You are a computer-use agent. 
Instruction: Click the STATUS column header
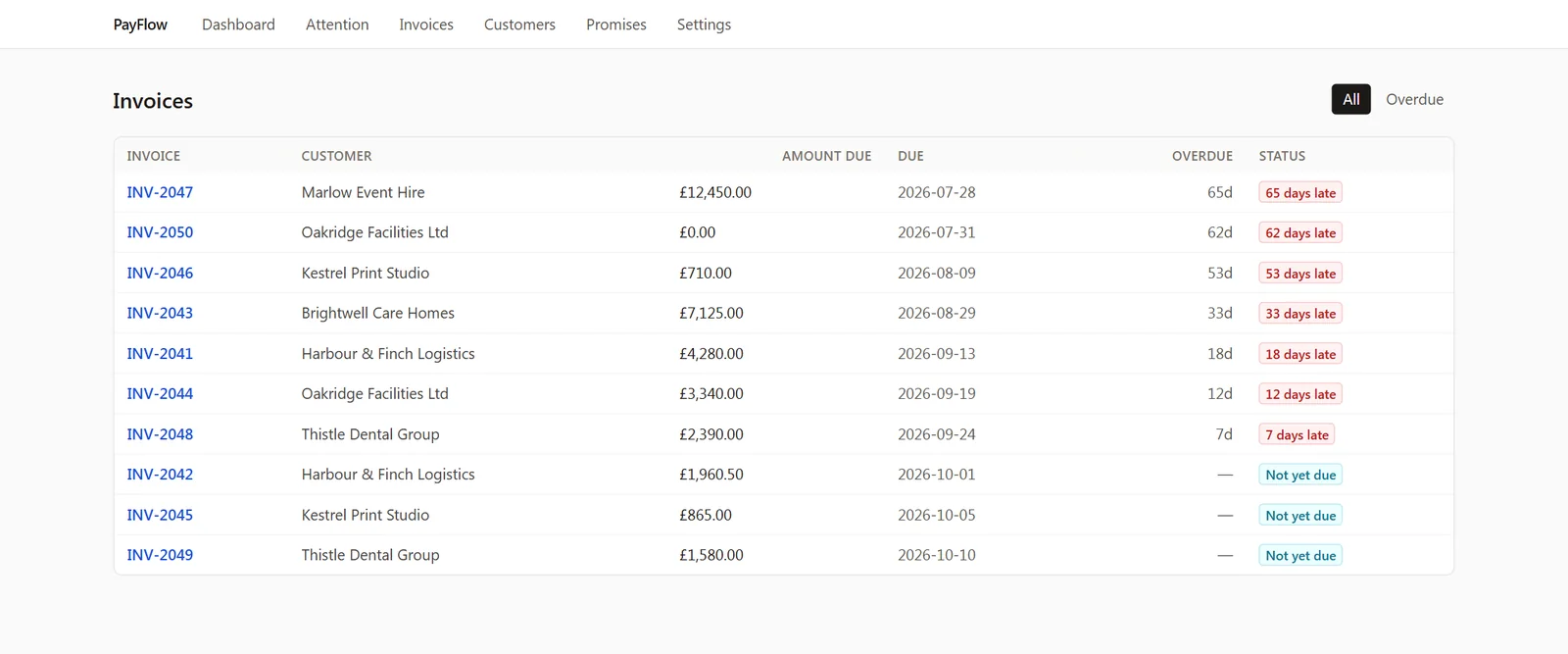pyautogui.click(x=1282, y=156)
